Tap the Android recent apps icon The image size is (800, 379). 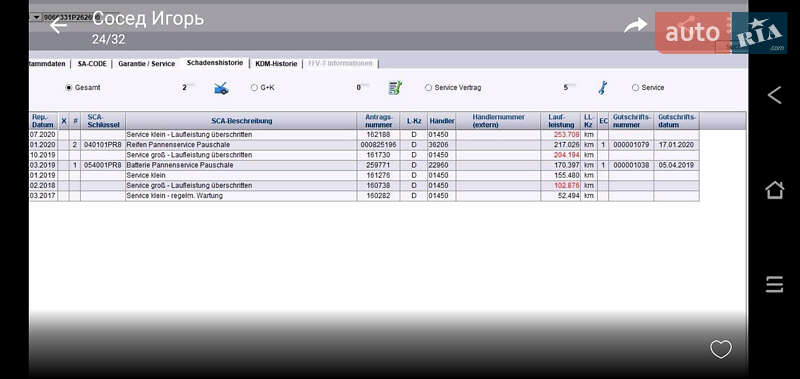coord(774,284)
